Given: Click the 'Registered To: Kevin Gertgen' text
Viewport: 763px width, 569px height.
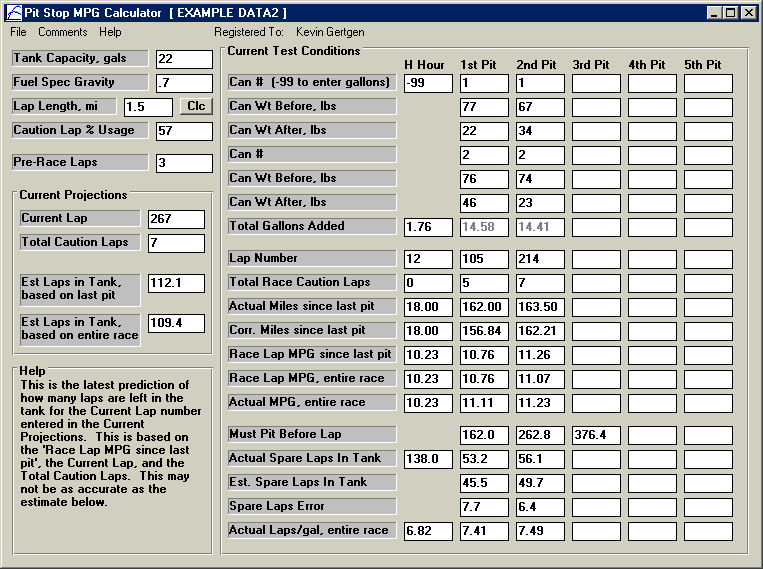Looking at the screenshot, I should pyautogui.click(x=289, y=32).
